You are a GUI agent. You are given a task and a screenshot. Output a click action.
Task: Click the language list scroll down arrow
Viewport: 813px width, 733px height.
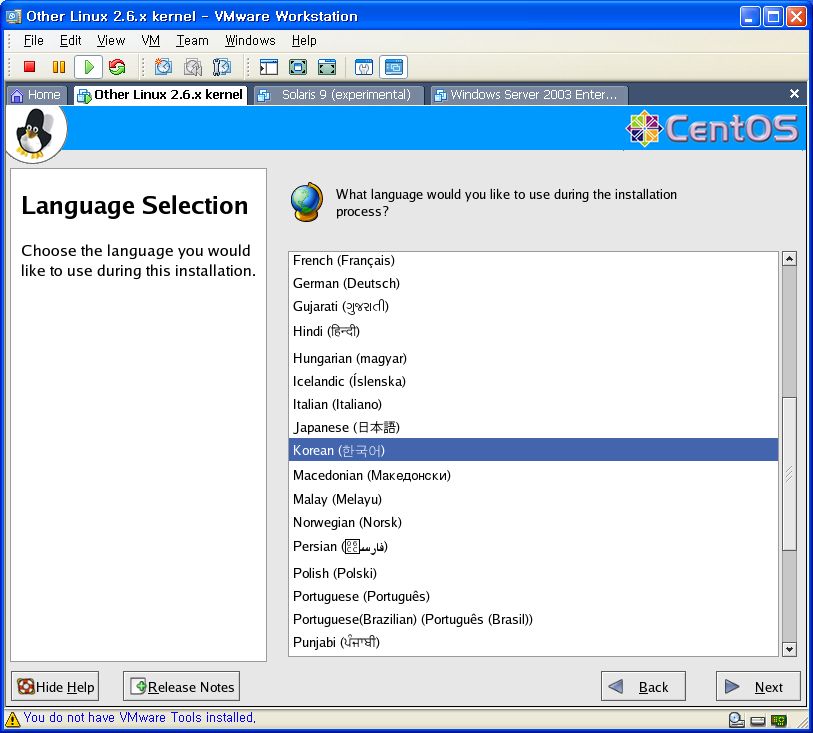point(788,648)
